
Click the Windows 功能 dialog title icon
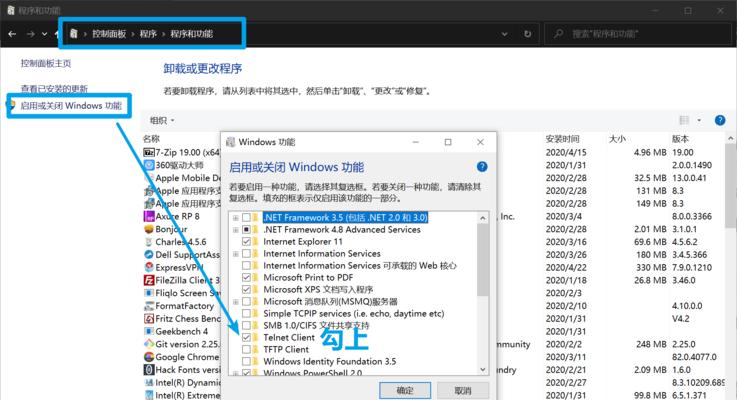coord(230,142)
